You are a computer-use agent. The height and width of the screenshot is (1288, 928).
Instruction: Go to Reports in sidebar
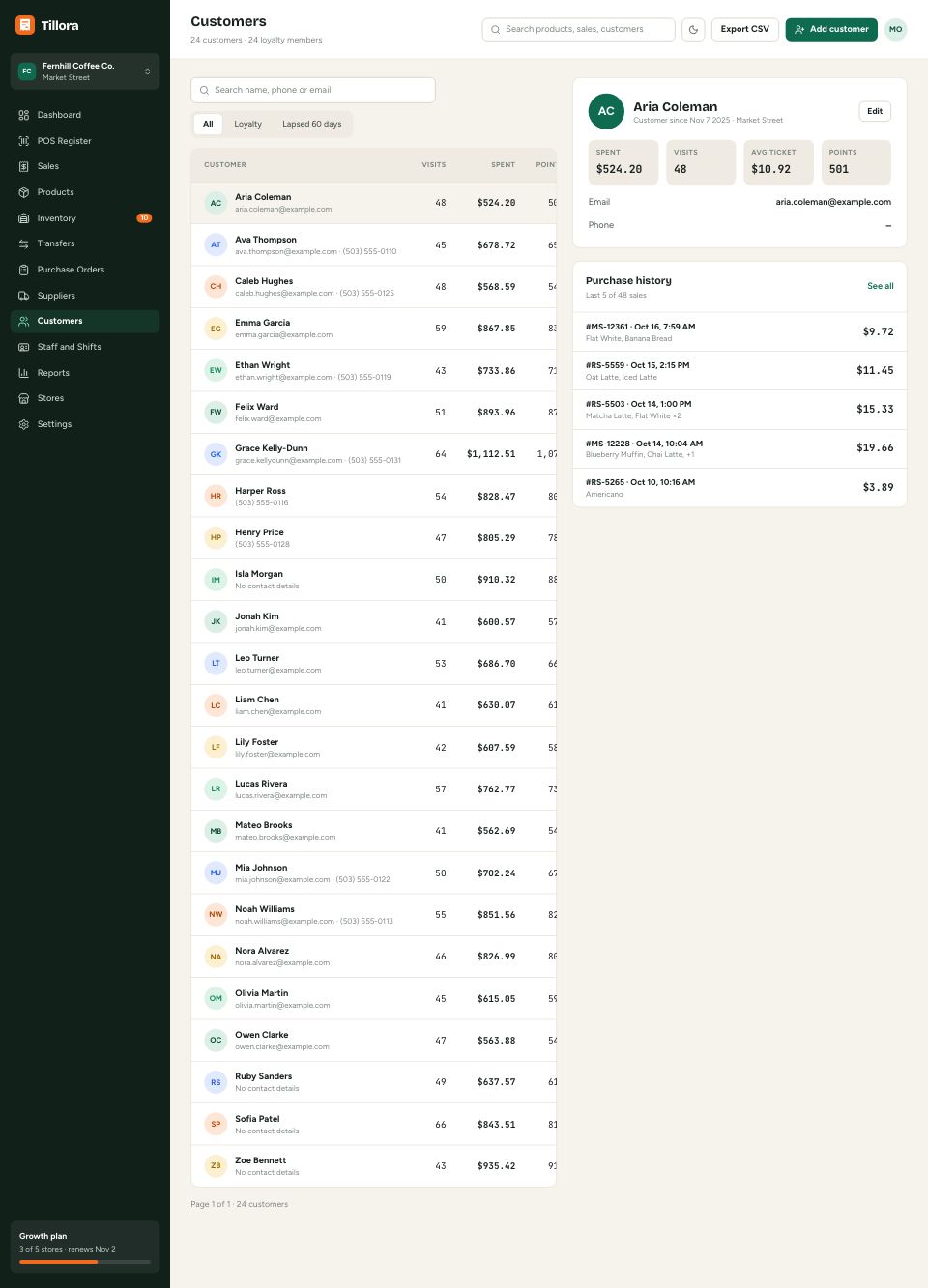click(85, 373)
